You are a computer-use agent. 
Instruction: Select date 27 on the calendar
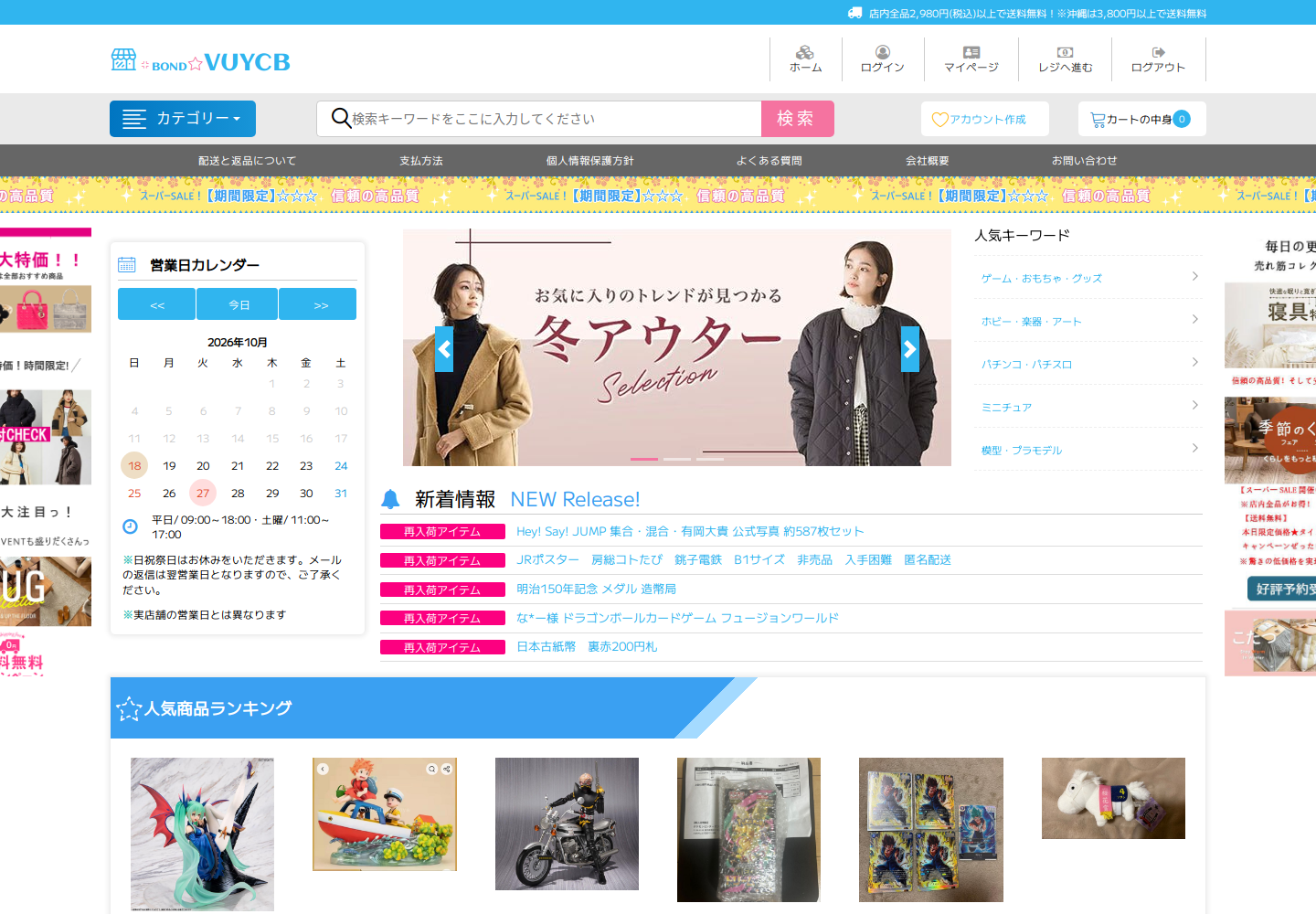(x=203, y=494)
